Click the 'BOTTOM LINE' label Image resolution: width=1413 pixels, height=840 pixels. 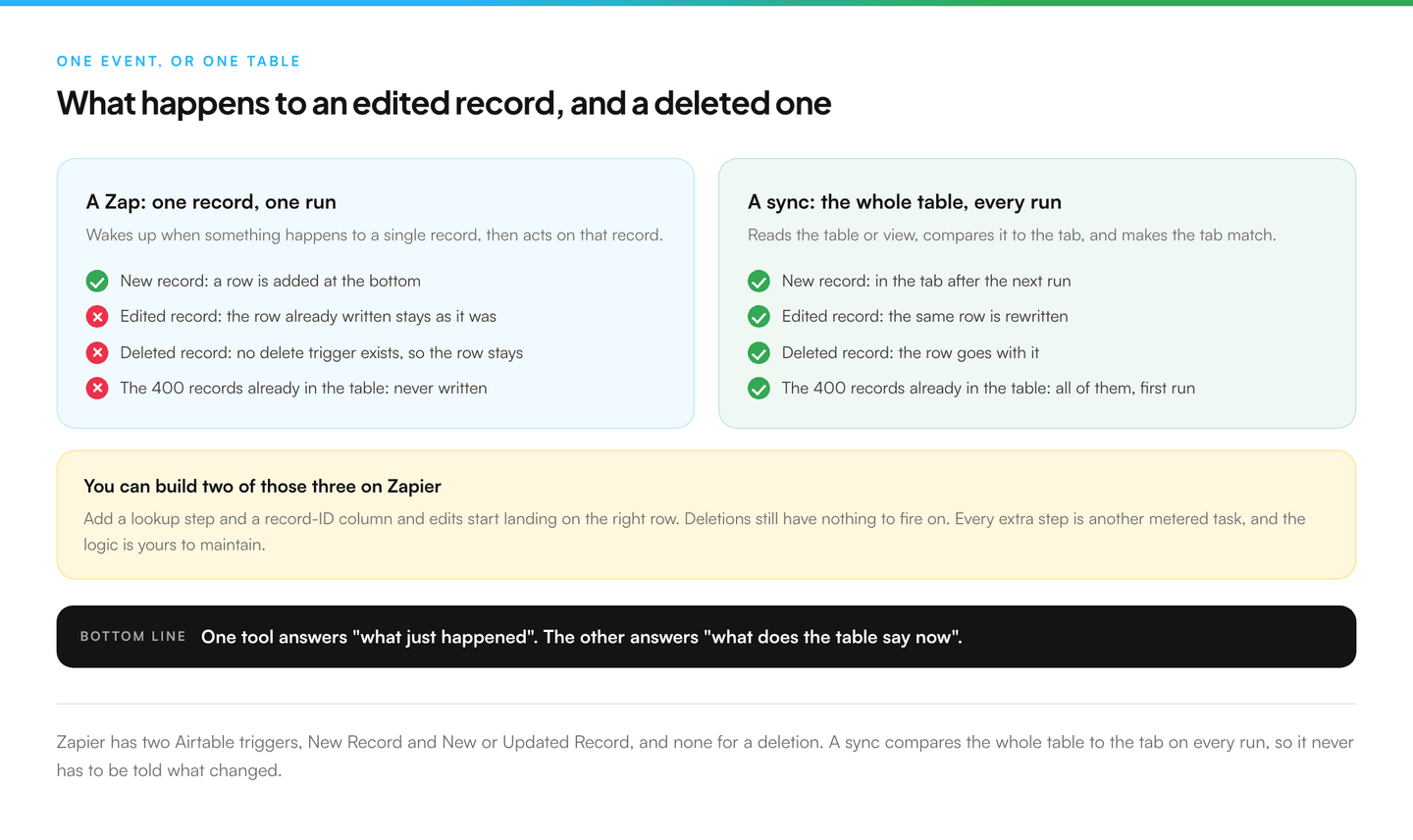133,637
